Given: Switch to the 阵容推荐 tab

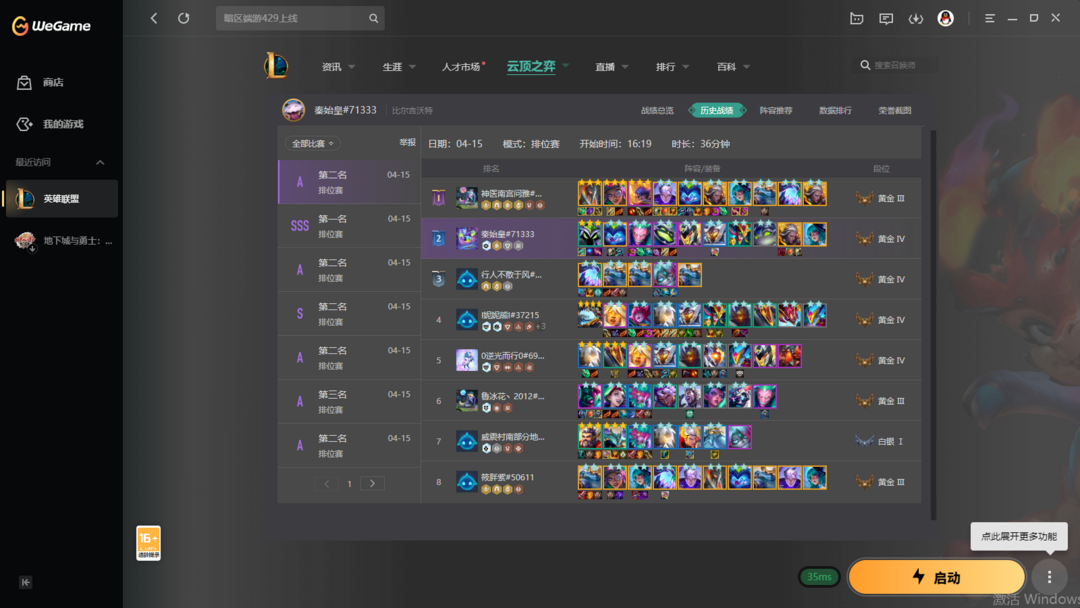Looking at the screenshot, I should [776, 111].
